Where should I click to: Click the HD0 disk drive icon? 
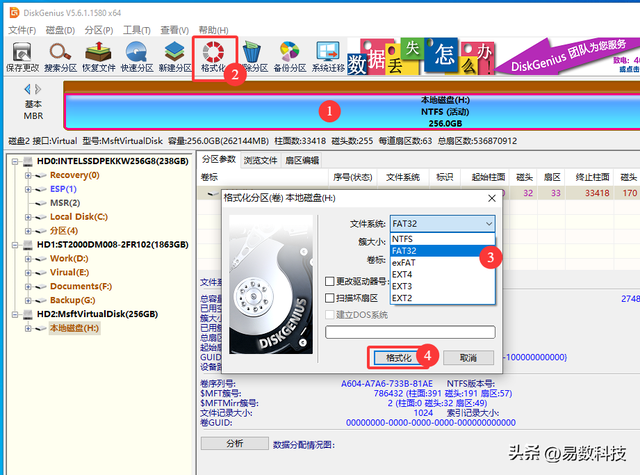click(28, 161)
